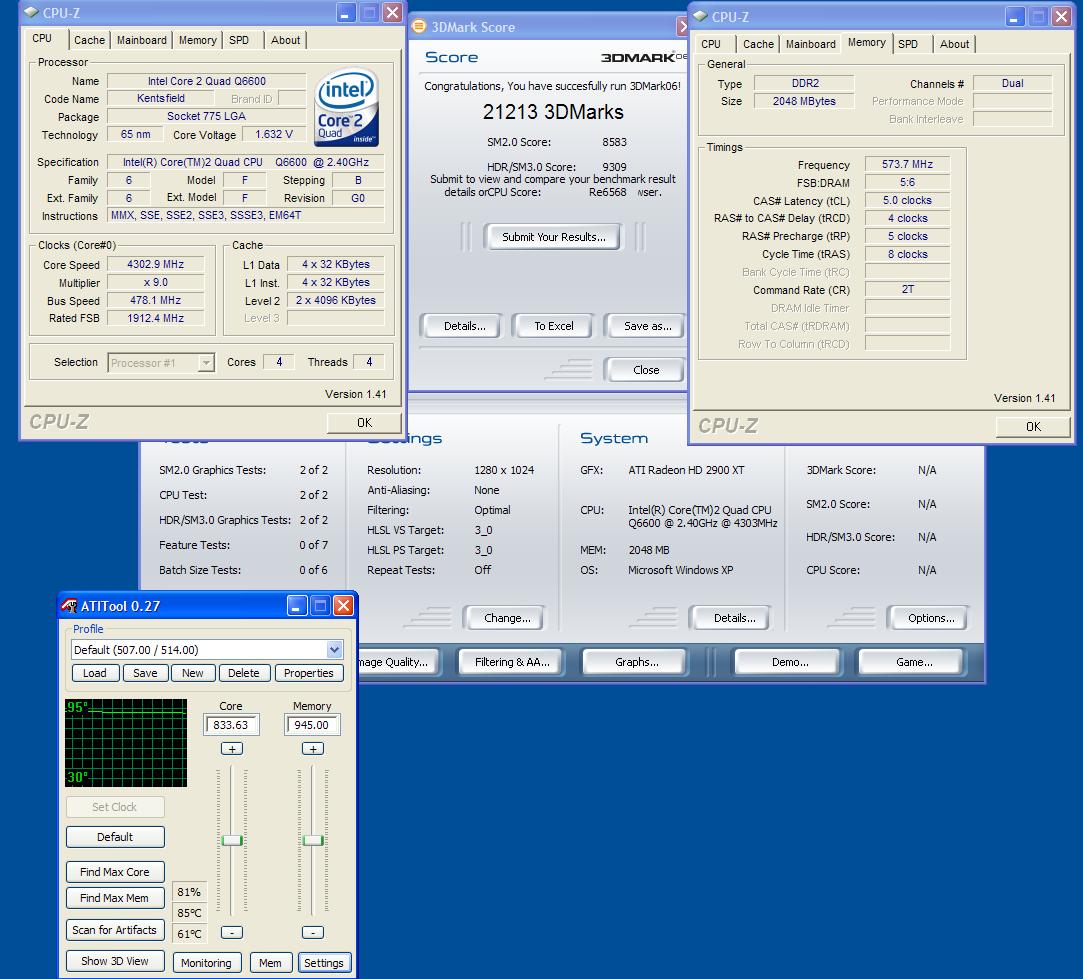Open Image Quality button

397,662
